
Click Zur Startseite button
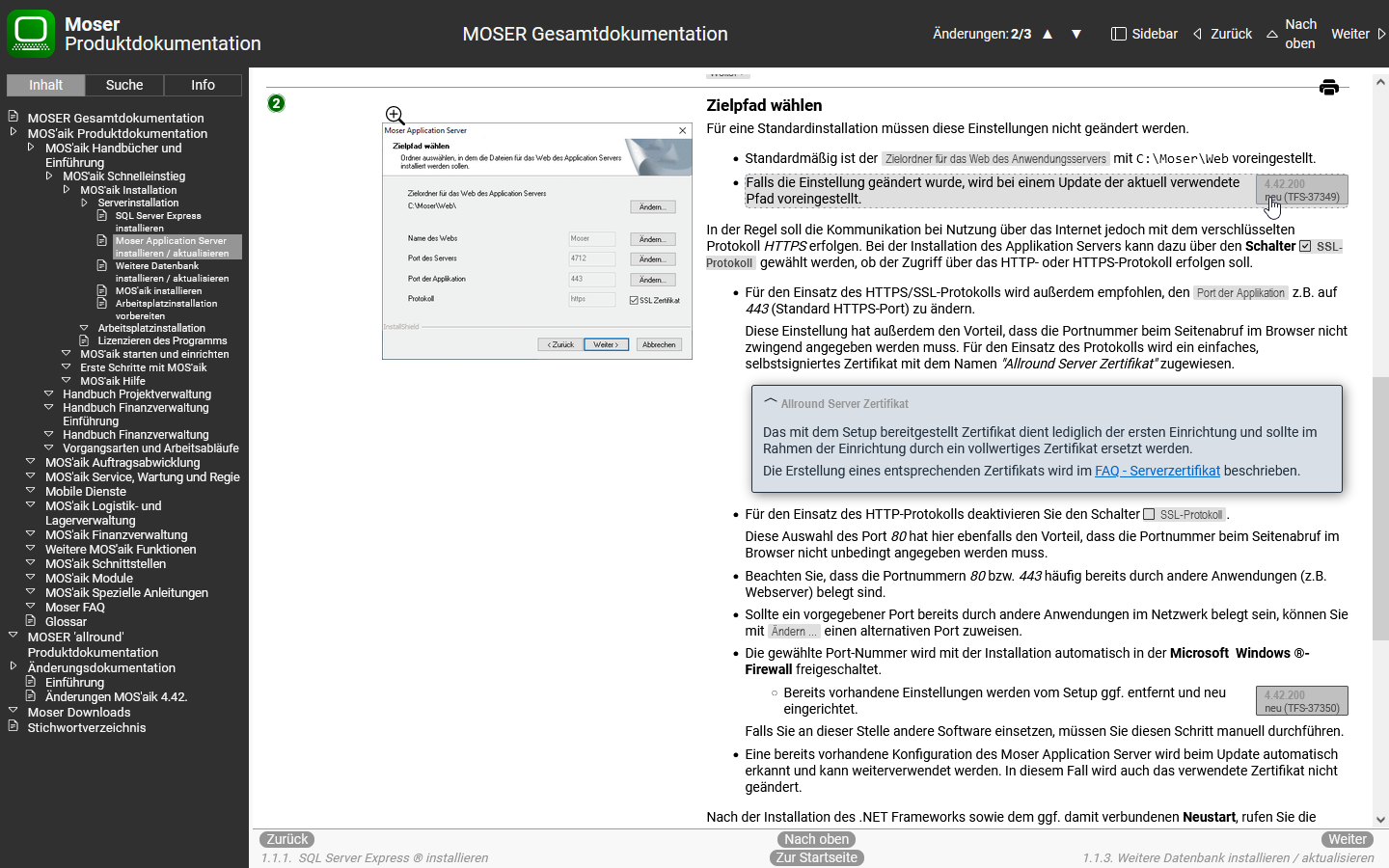coord(816,857)
